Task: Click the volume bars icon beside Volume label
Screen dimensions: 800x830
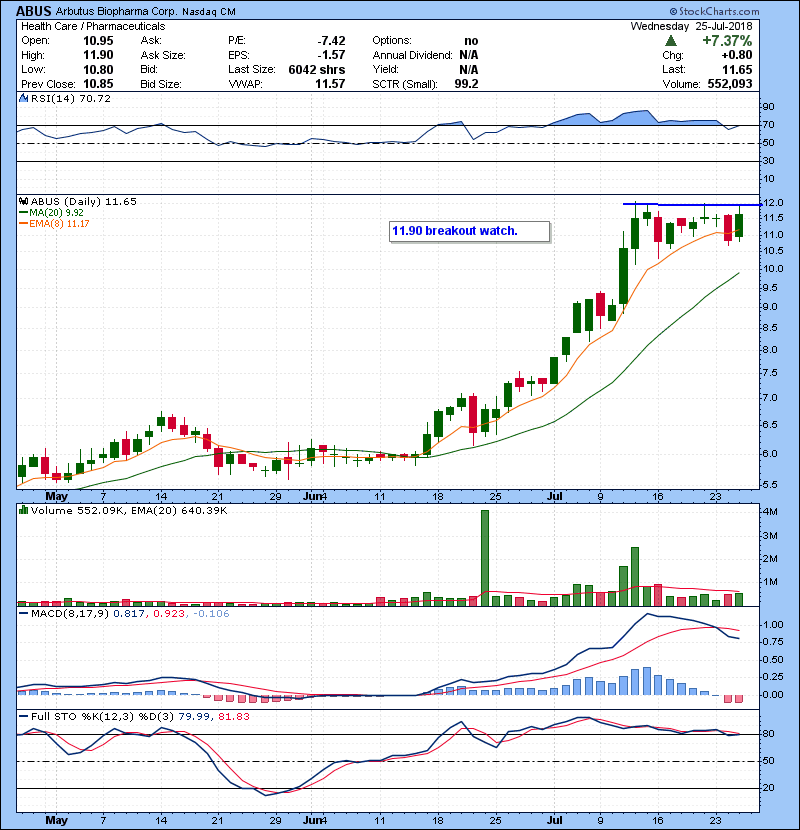Action: tap(23, 510)
